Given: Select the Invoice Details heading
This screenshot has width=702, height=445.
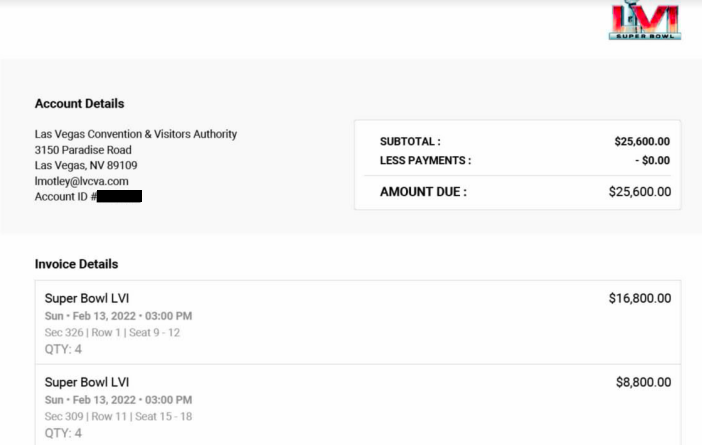Looking at the screenshot, I should coord(76,264).
